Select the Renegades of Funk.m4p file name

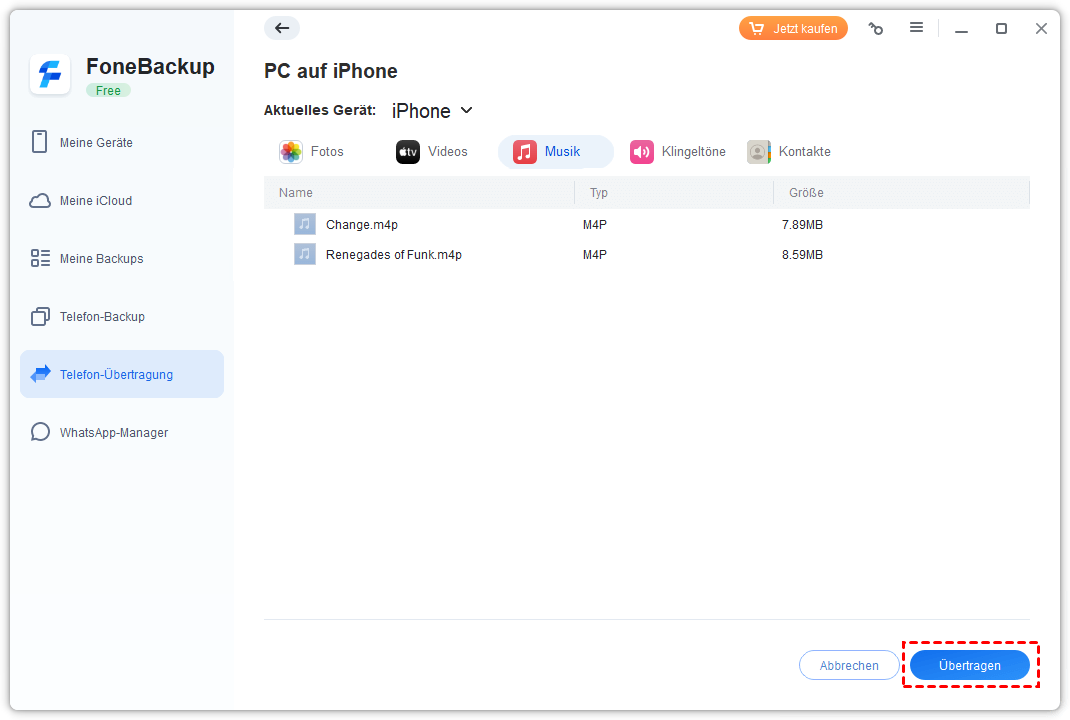click(x=394, y=255)
